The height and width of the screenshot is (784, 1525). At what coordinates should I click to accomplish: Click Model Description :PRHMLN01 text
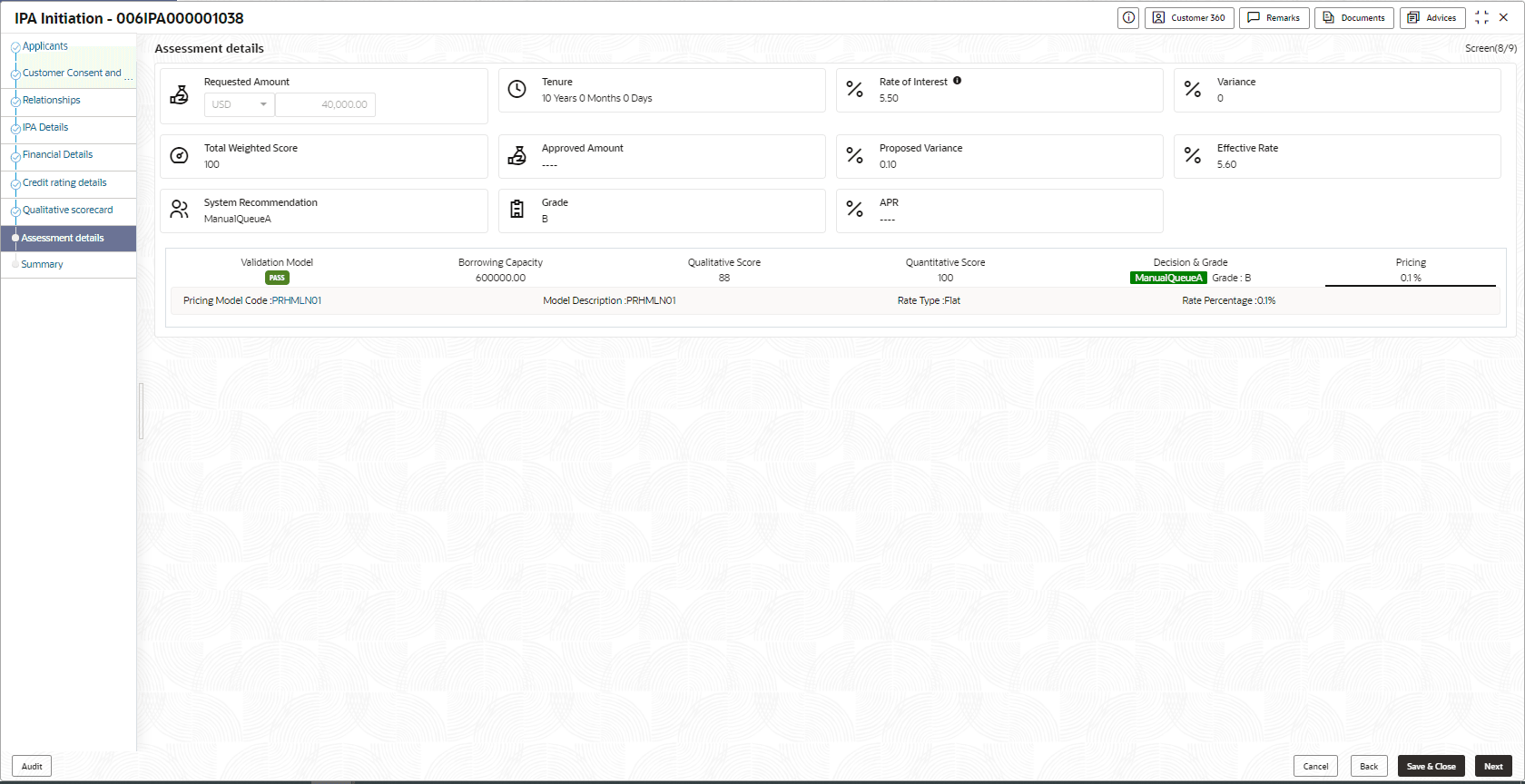pyautogui.click(x=609, y=301)
